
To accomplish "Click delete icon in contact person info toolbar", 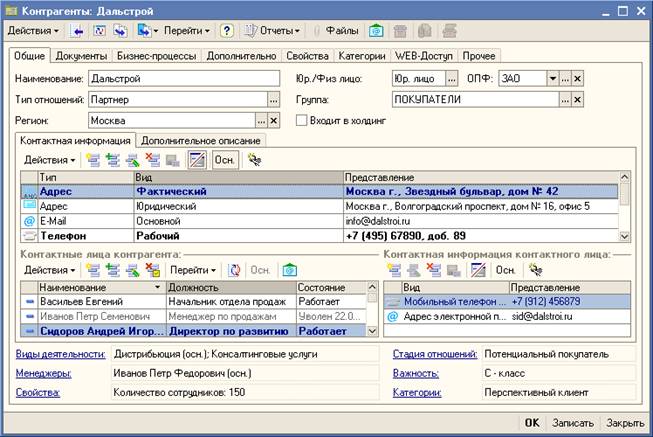I will tap(434, 270).
